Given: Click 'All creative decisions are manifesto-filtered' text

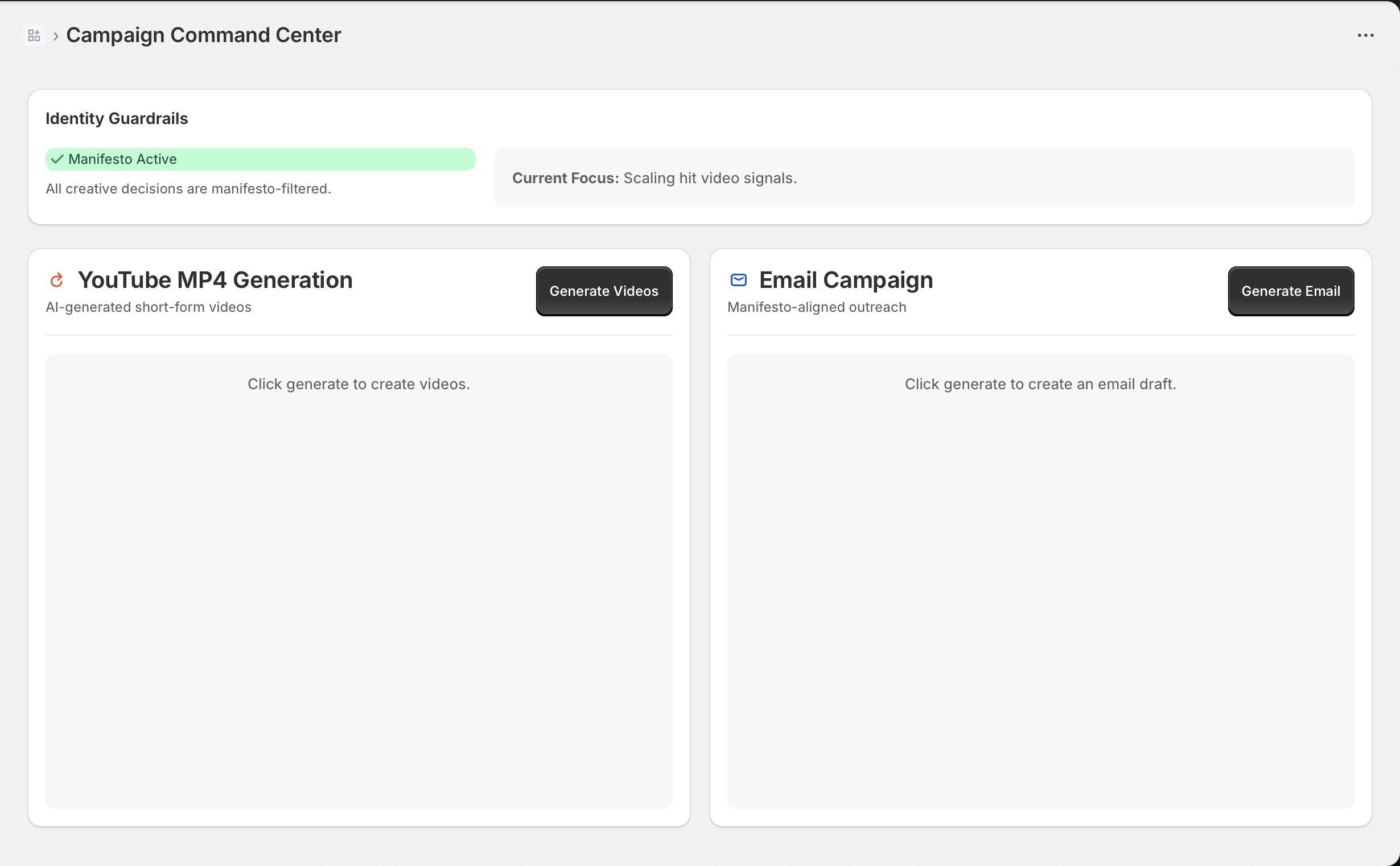Looking at the screenshot, I should [188, 189].
